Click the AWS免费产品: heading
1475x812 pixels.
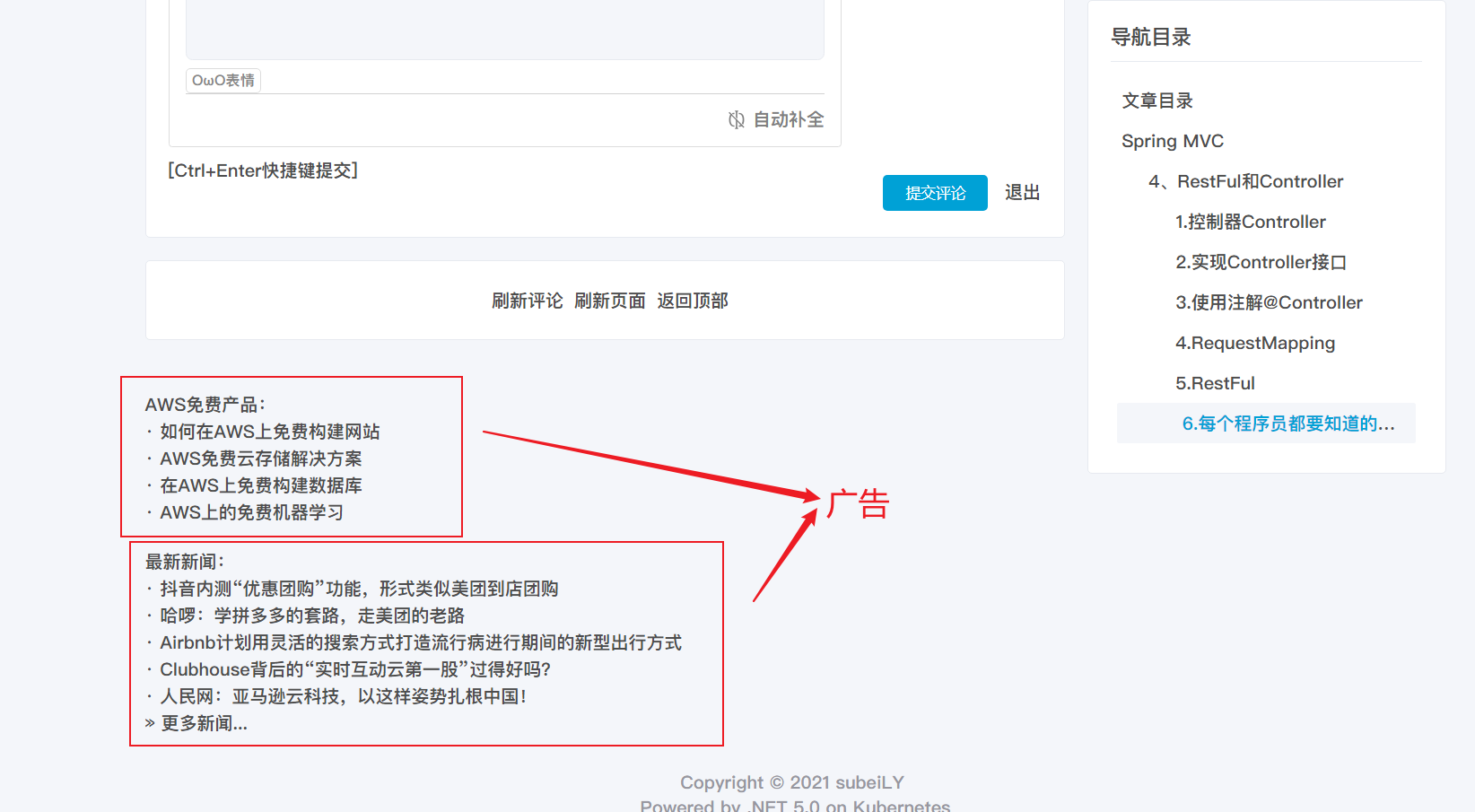click(x=205, y=405)
